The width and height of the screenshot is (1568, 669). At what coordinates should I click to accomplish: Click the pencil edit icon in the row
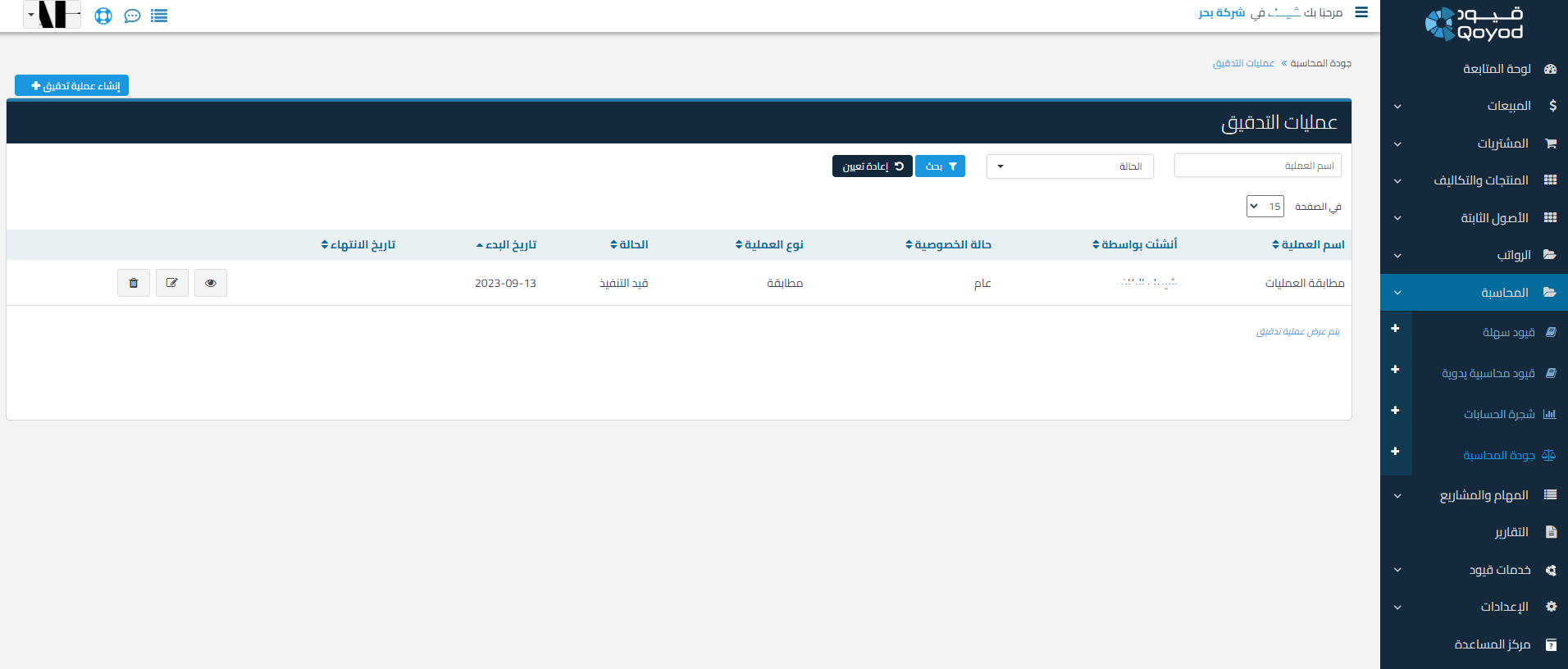pyautogui.click(x=172, y=283)
